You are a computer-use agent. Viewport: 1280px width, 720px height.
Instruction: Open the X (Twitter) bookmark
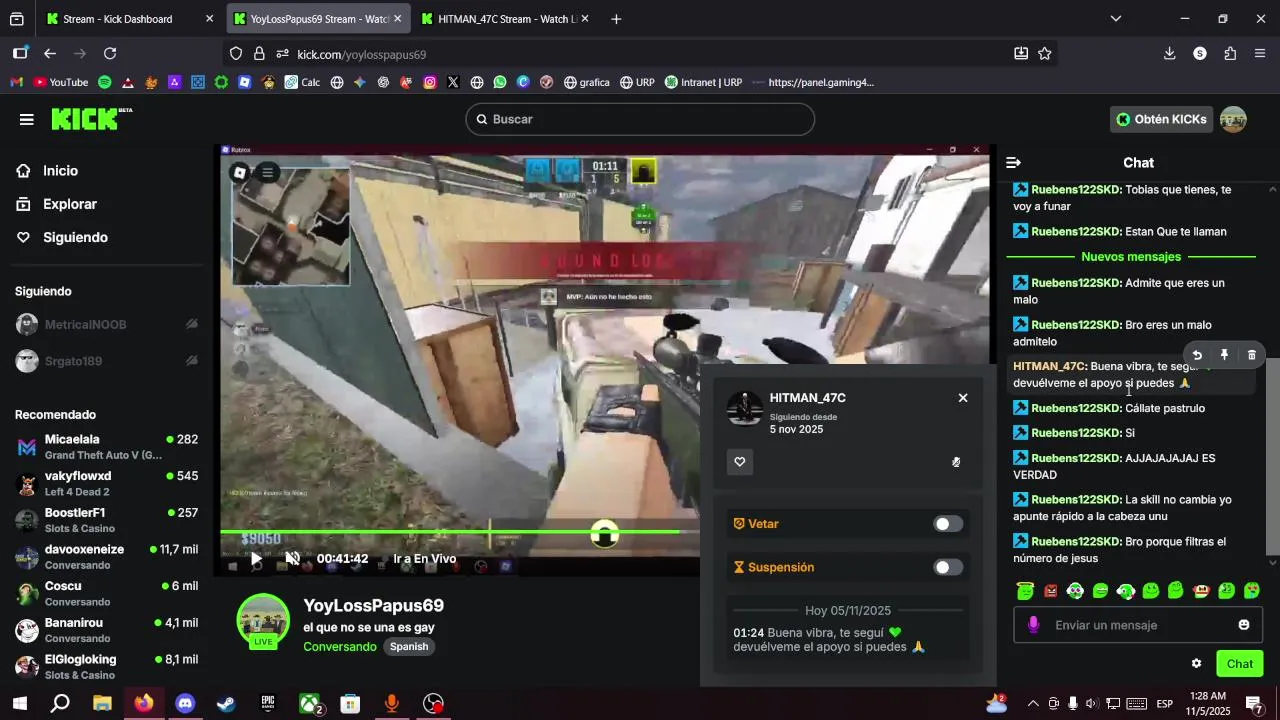(x=453, y=82)
